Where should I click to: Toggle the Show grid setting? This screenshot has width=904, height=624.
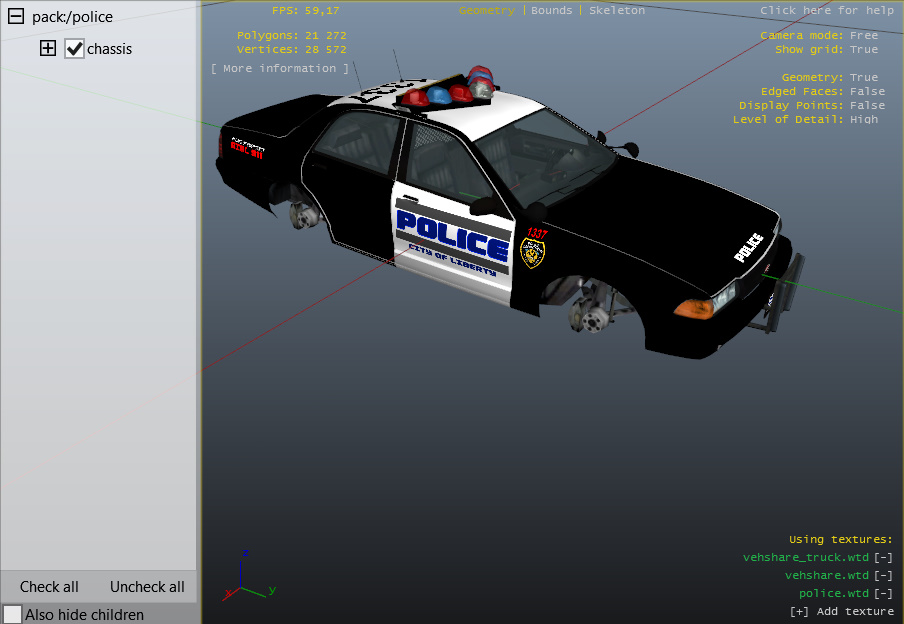pyautogui.click(x=864, y=49)
